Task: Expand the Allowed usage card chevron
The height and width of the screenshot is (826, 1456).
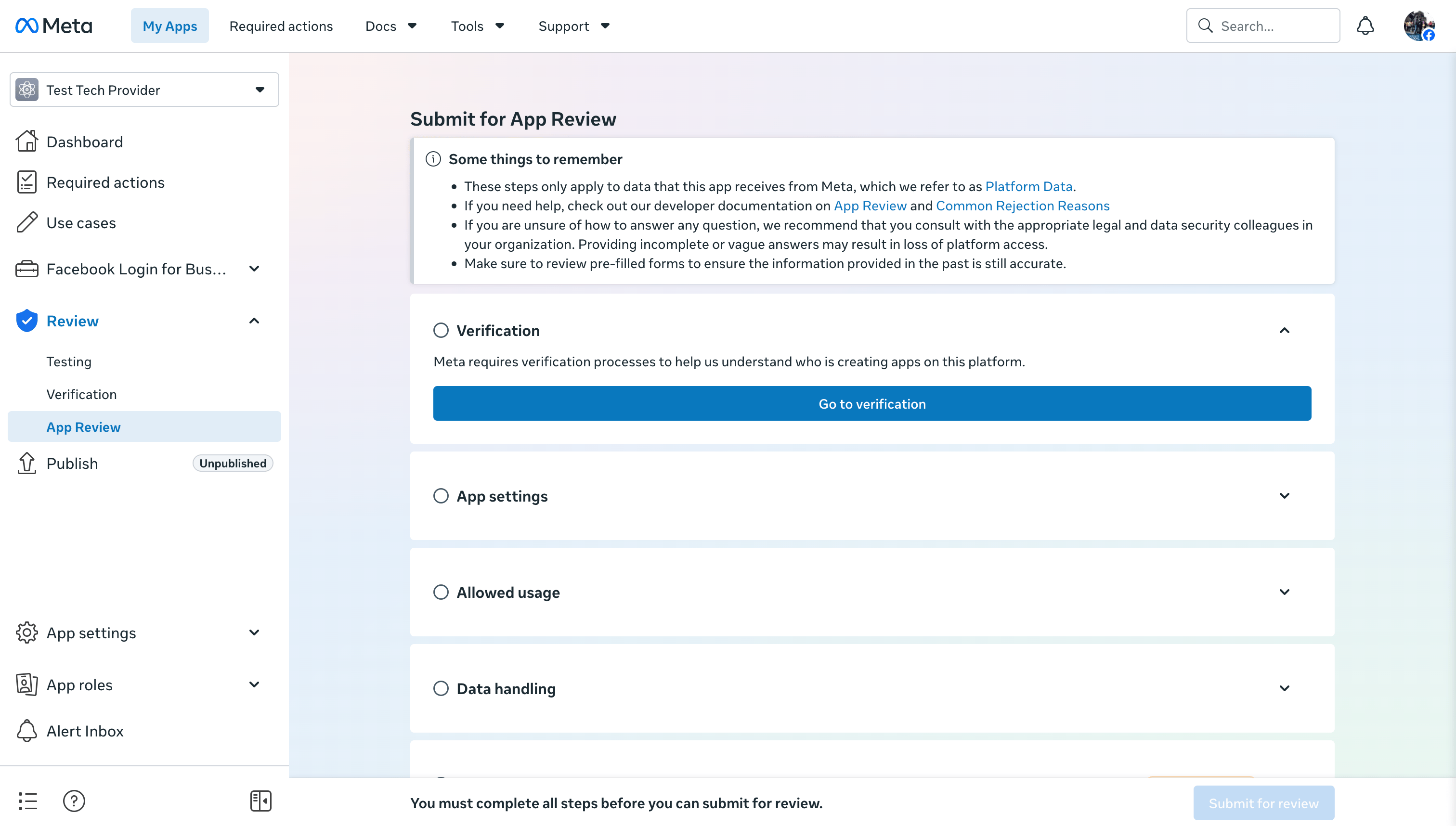Action: point(1285,592)
